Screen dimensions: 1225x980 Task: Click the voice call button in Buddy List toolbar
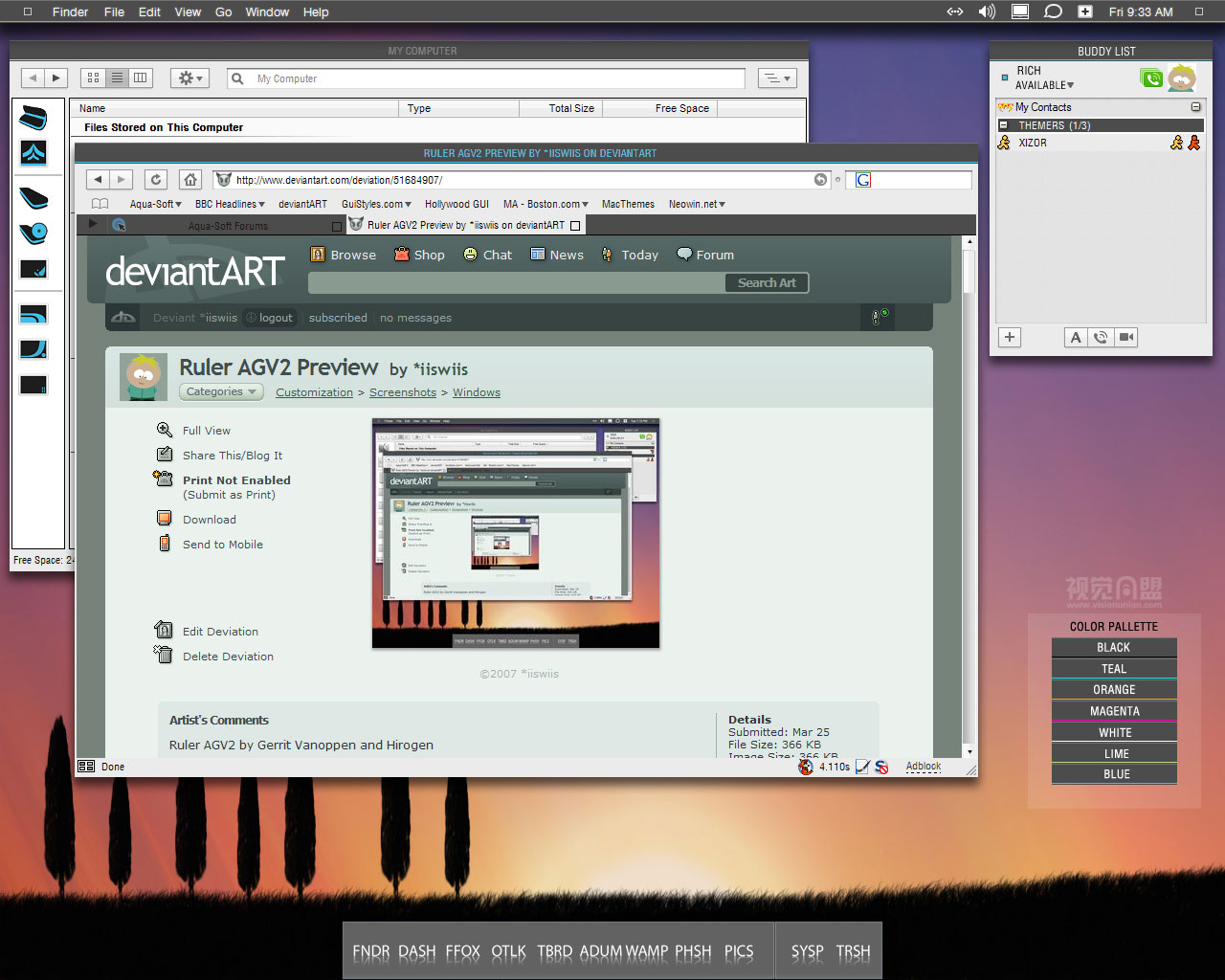(1101, 337)
